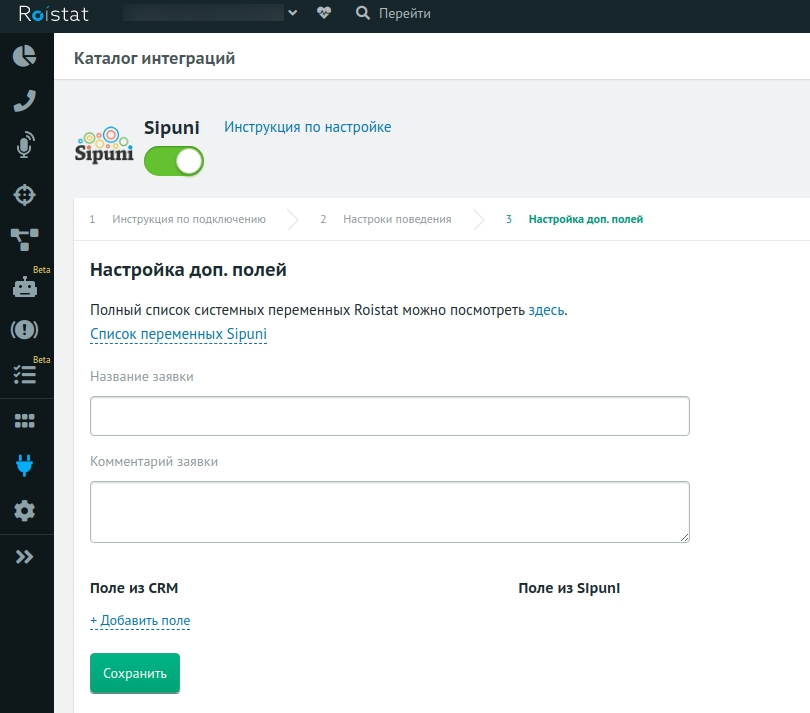Click the green Сохранить button
Image resolution: width=810 pixels, height=713 pixels.
135,673
